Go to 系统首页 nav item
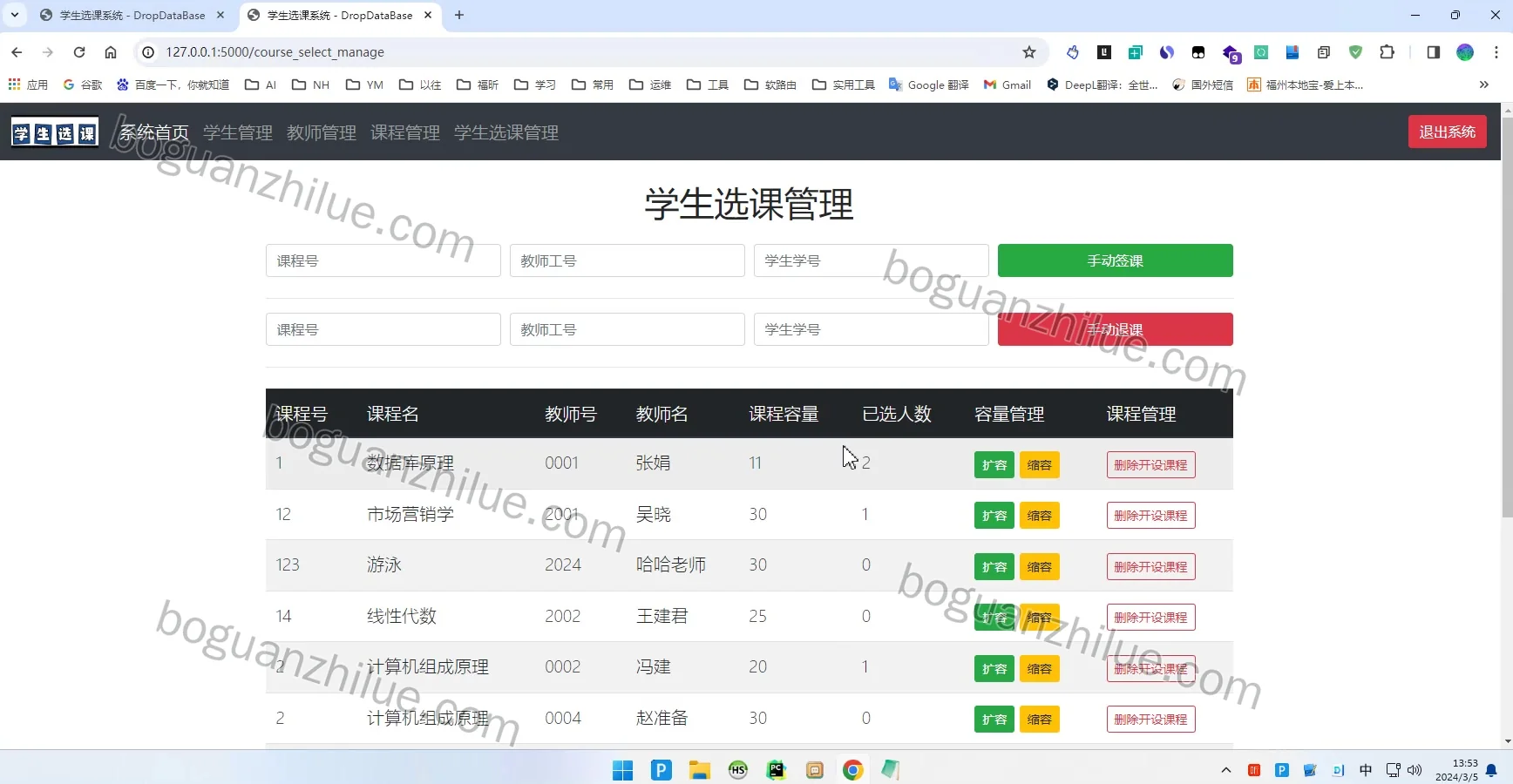This screenshot has width=1513, height=784. (x=154, y=132)
